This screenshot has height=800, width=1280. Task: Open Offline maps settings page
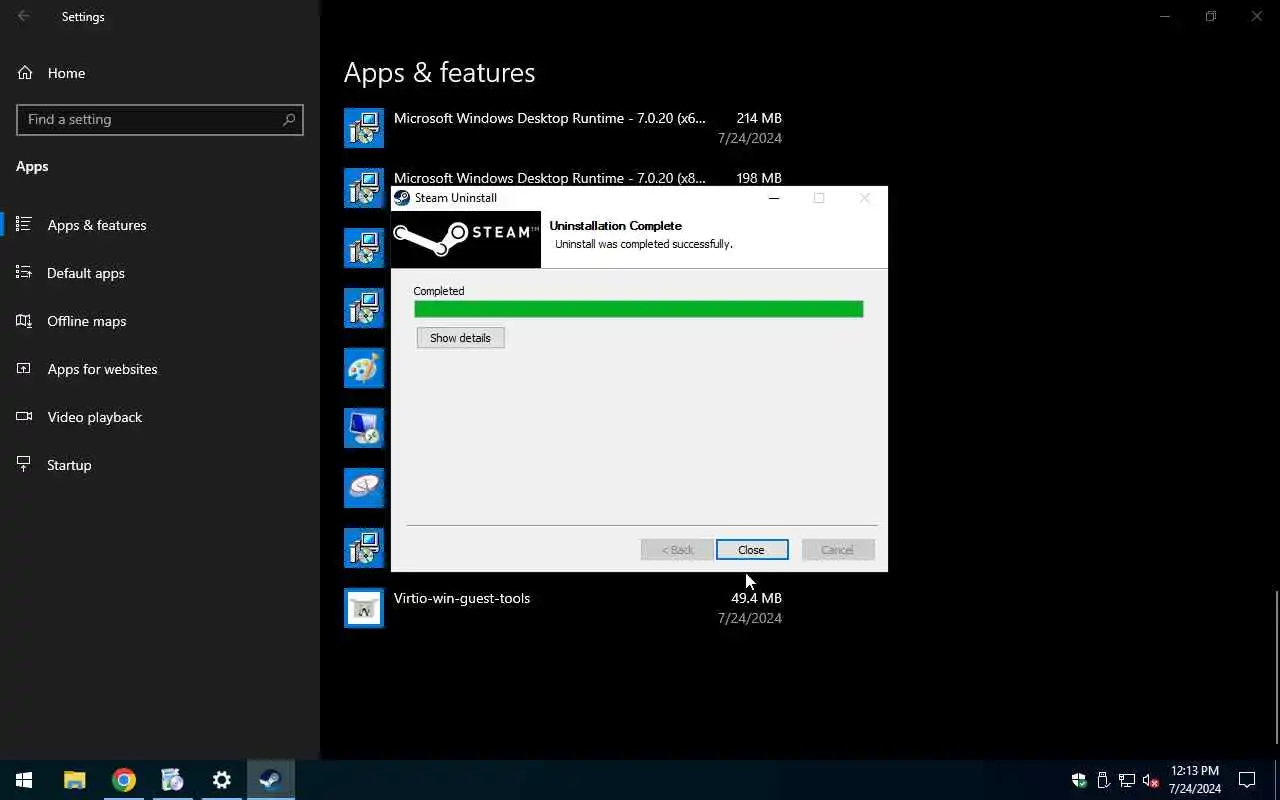[x=160, y=321]
